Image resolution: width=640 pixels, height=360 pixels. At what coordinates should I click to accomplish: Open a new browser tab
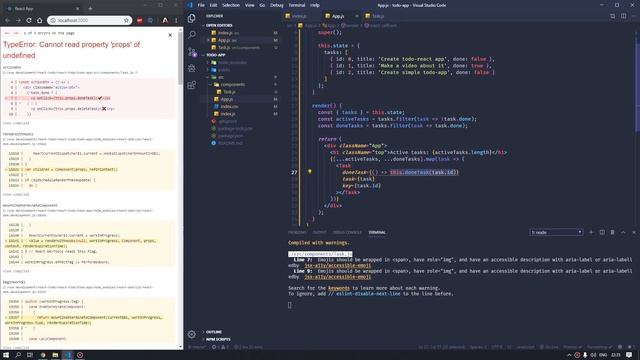coord(90,8)
